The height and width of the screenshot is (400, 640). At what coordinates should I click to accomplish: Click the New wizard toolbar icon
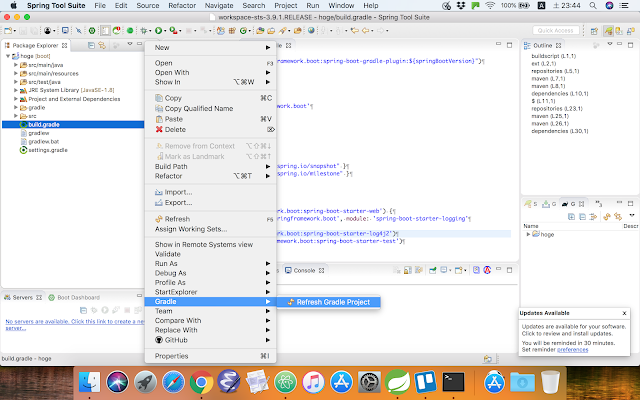[x=8, y=31]
